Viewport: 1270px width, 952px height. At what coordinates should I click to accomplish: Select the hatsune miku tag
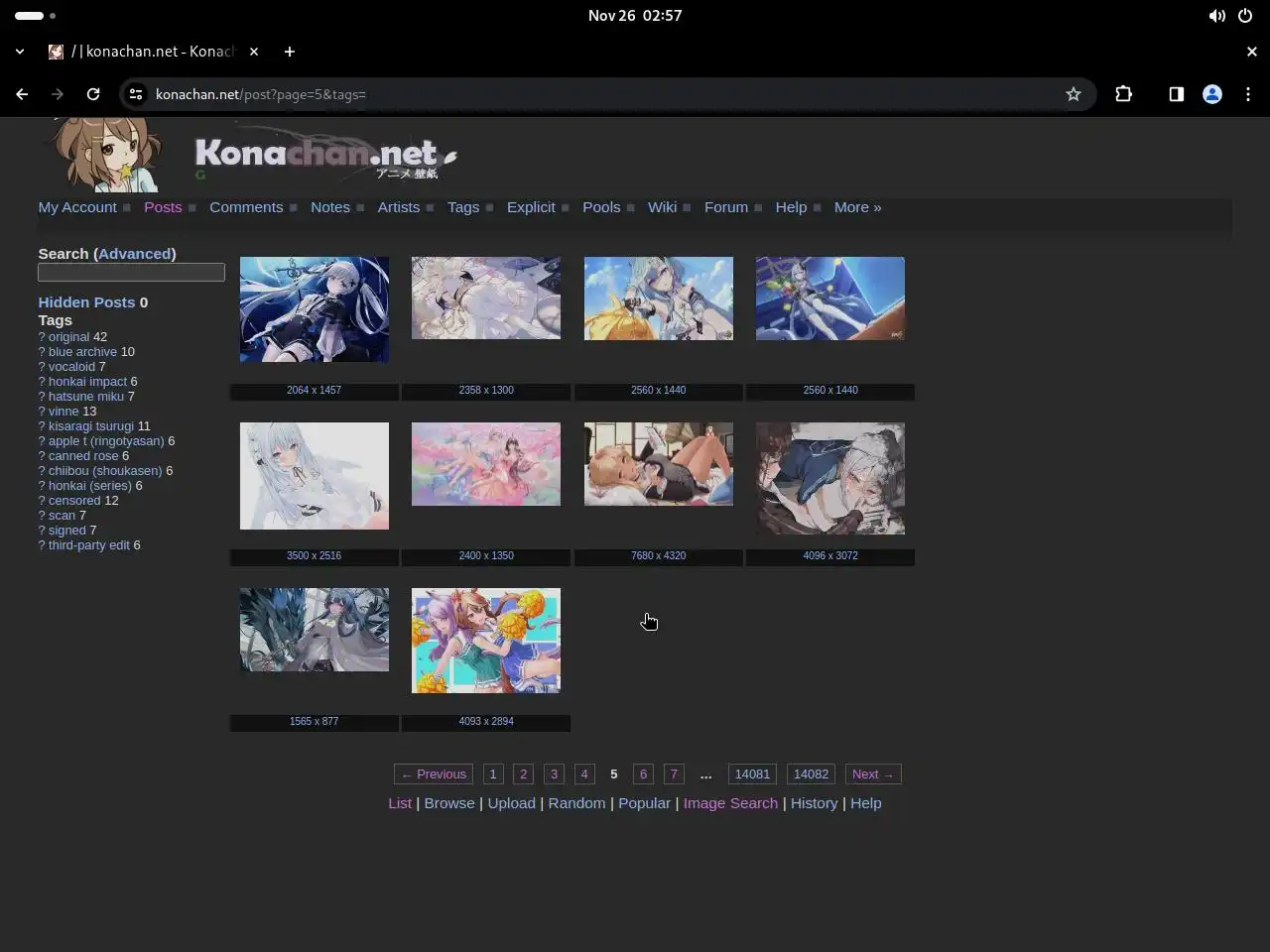coord(86,397)
